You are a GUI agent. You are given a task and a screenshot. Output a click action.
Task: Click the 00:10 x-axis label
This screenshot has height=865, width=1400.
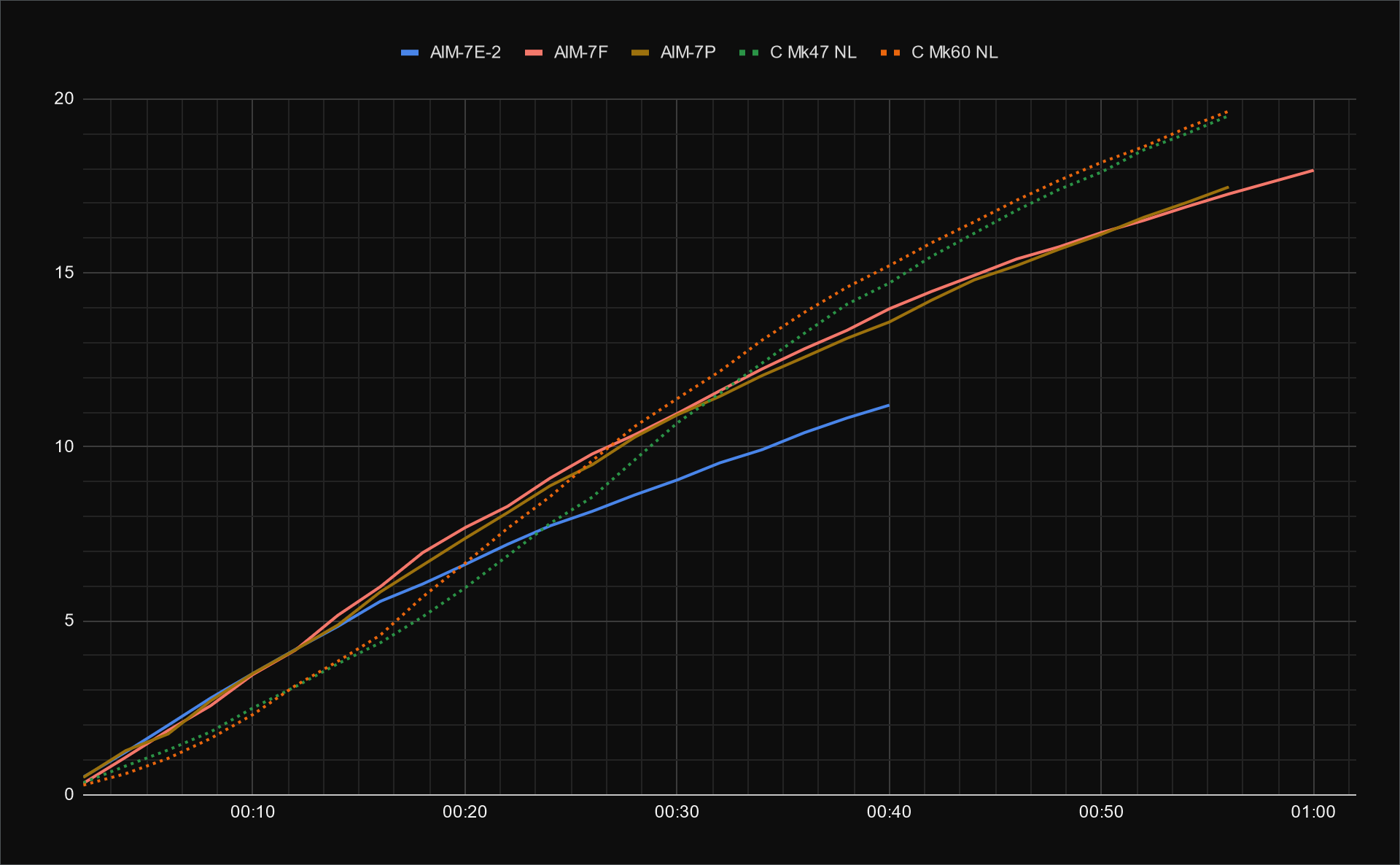click(252, 812)
